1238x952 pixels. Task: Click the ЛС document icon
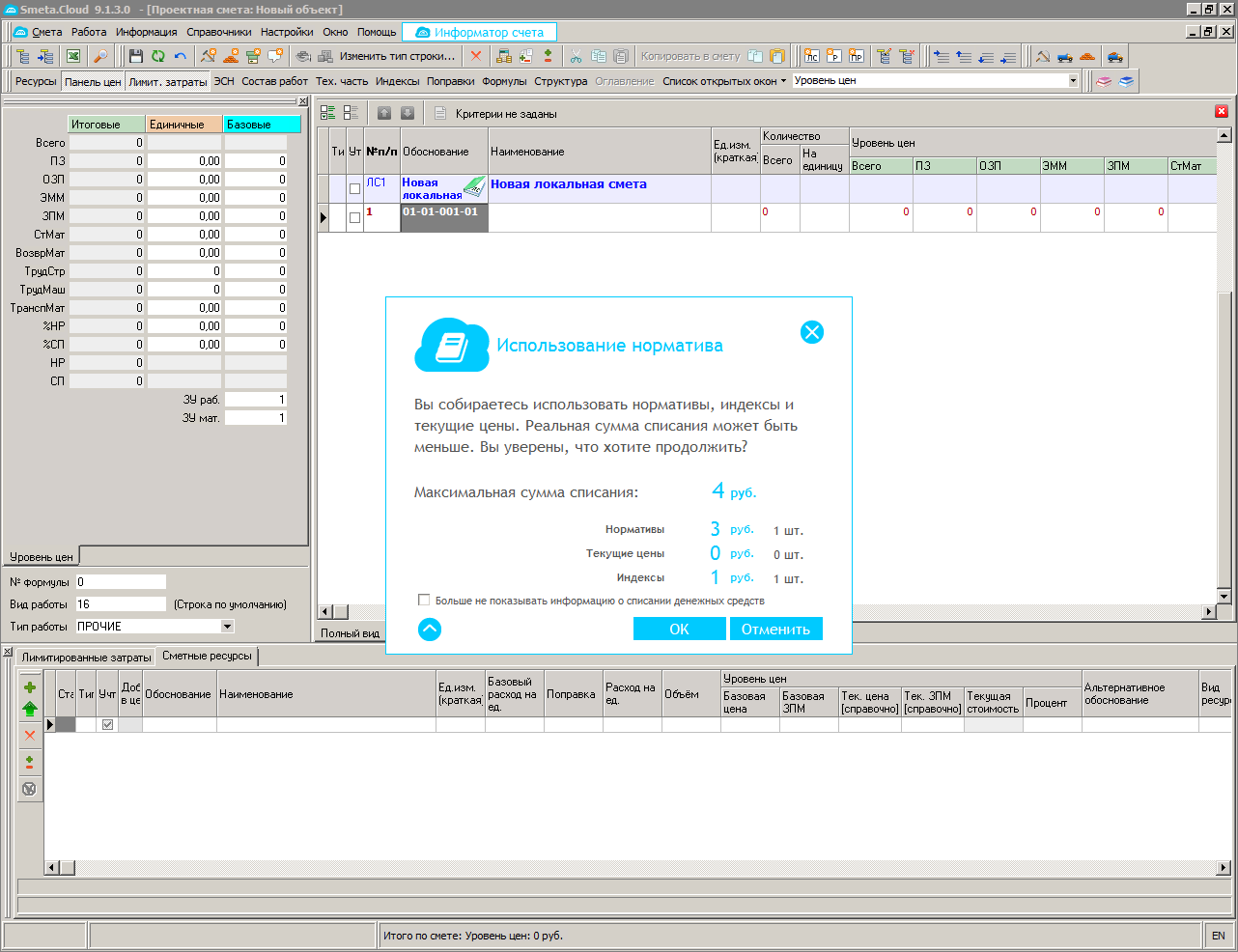coord(812,56)
